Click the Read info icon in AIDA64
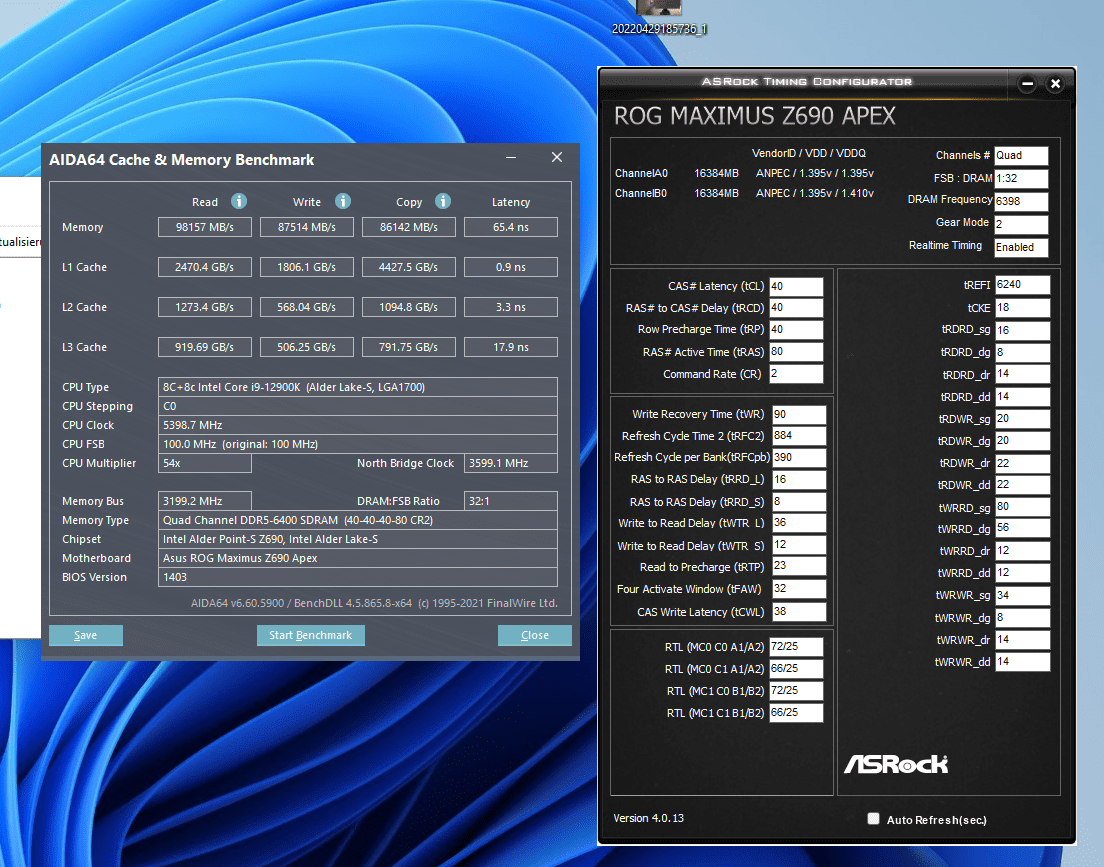The image size is (1104, 867). (239, 201)
